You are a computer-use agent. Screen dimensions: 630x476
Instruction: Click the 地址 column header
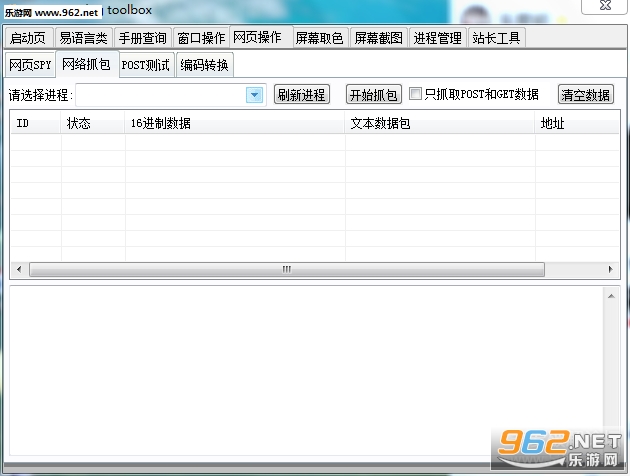577,123
